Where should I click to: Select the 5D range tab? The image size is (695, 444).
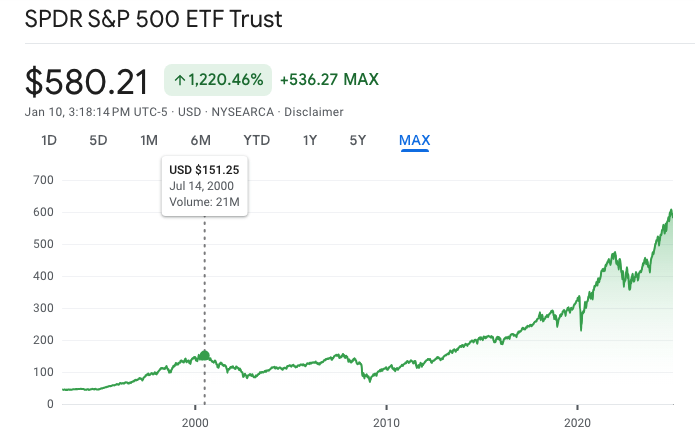click(x=98, y=140)
